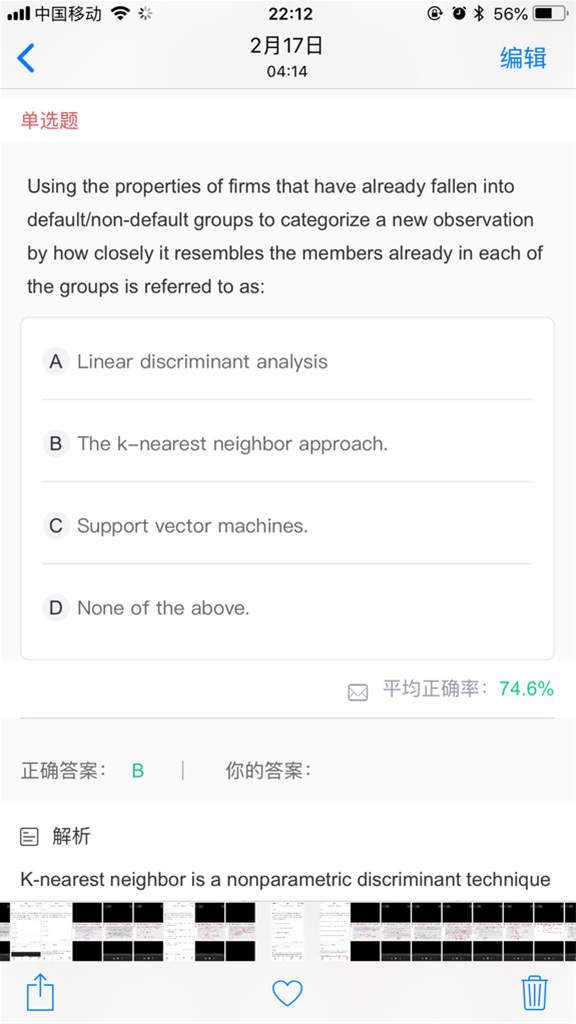576x1024 pixels.
Task: Tap the 74.6% average accuracy value
Action: click(526, 688)
